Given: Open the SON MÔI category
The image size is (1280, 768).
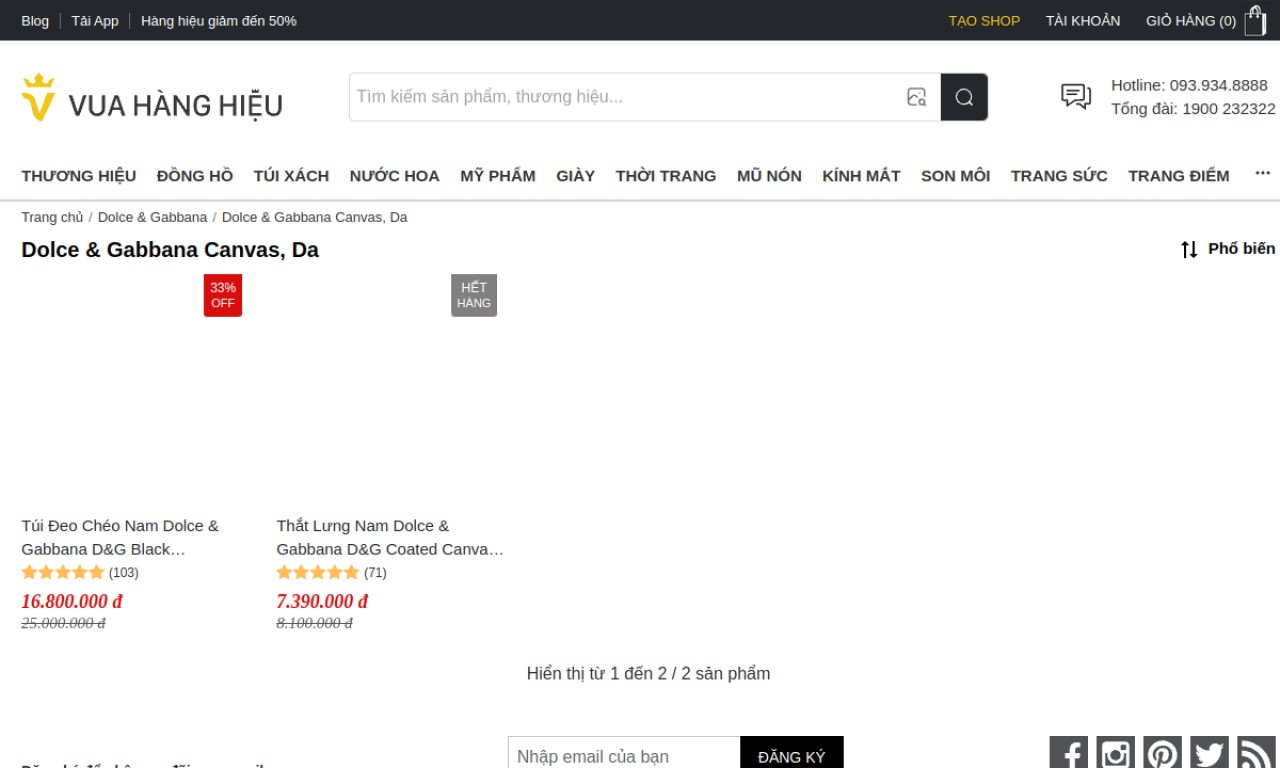Looking at the screenshot, I should [956, 176].
